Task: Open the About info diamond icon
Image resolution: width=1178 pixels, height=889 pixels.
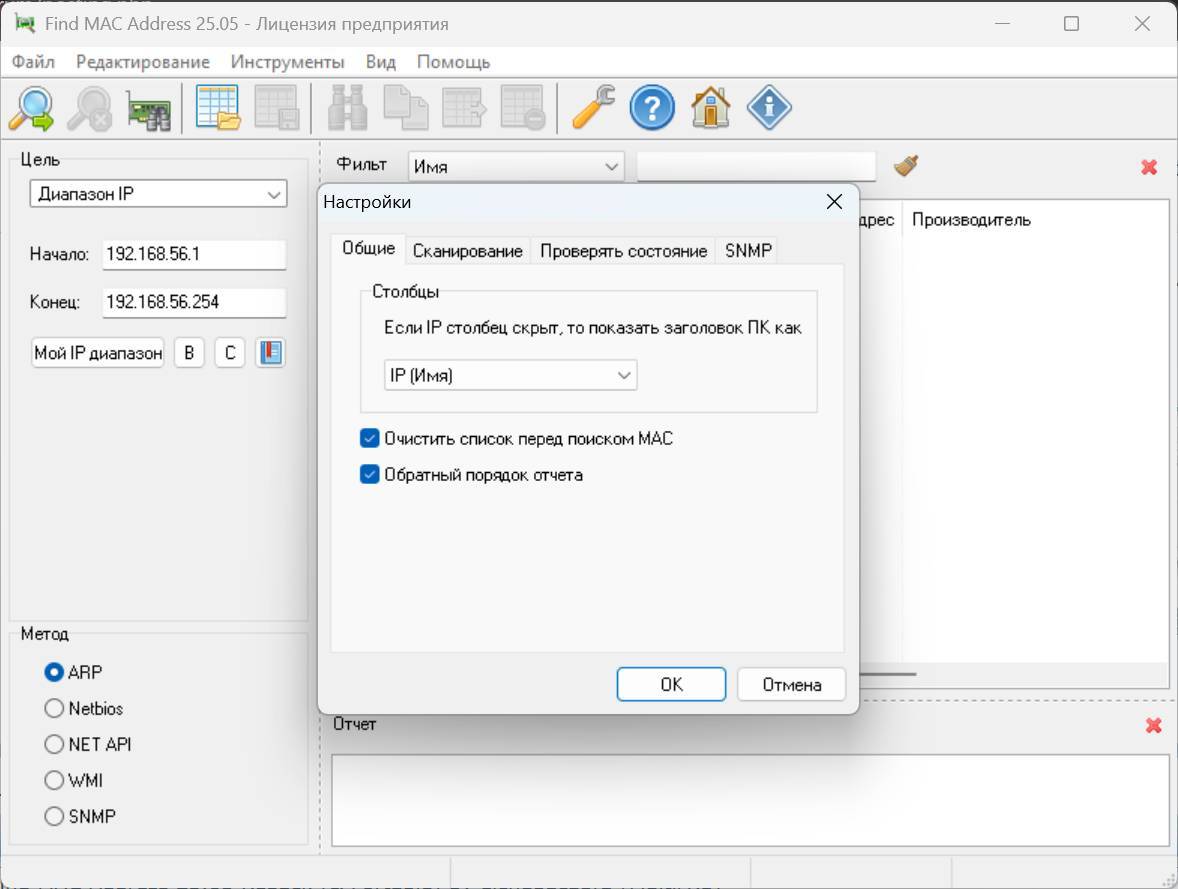Action: [x=769, y=108]
